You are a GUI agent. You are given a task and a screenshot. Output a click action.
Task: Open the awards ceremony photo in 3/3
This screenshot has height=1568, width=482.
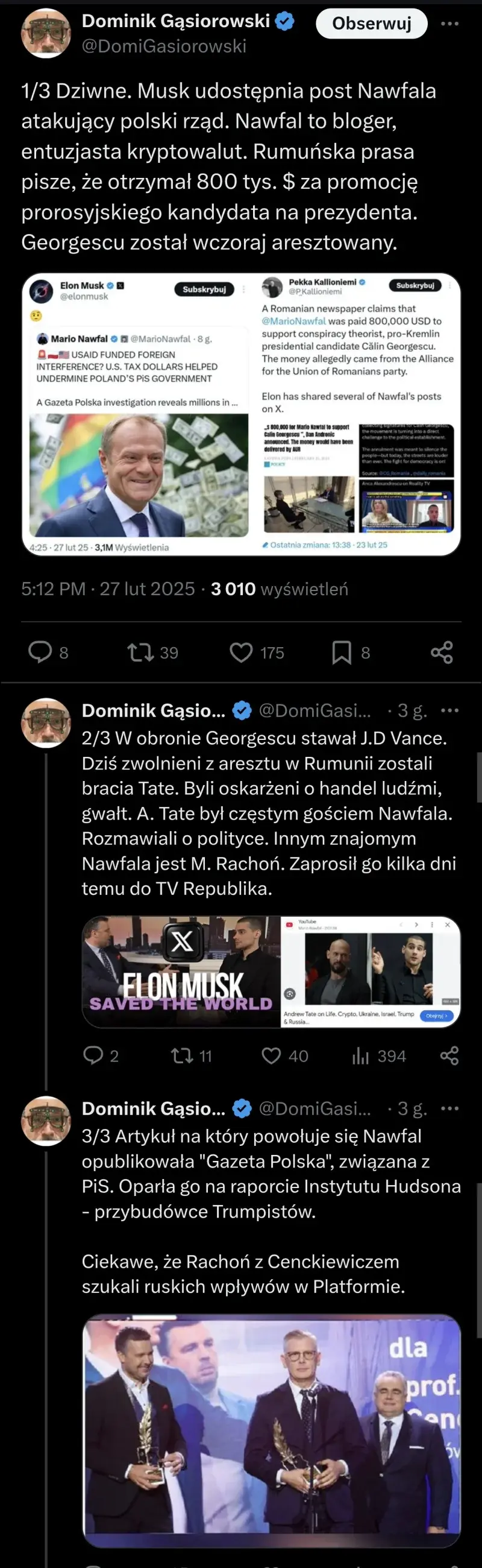pyautogui.click(x=271, y=1430)
